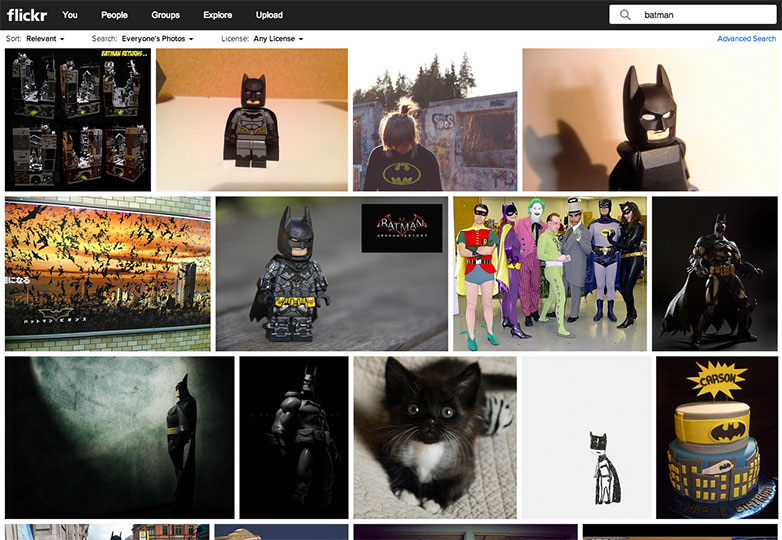Open the Batman silhouette against green wall photo
This screenshot has width=782, height=540.
[120, 437]
